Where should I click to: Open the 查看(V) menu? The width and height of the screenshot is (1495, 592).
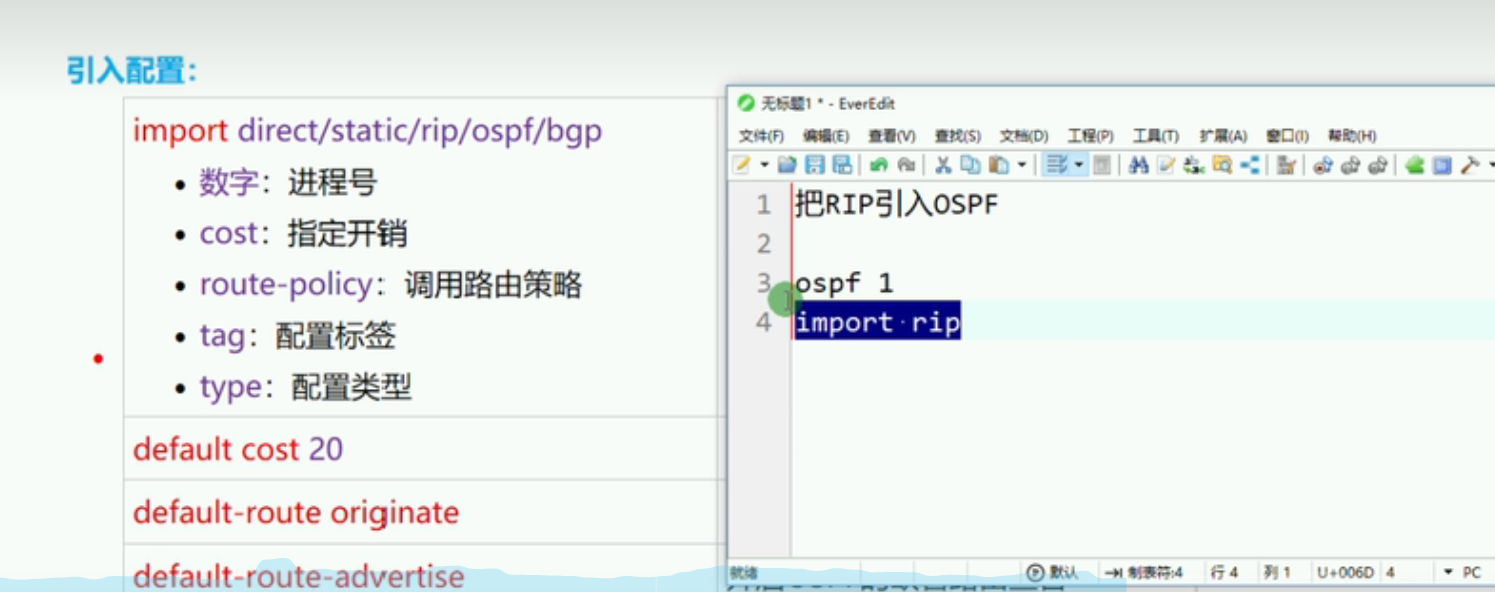click(891, 136)
